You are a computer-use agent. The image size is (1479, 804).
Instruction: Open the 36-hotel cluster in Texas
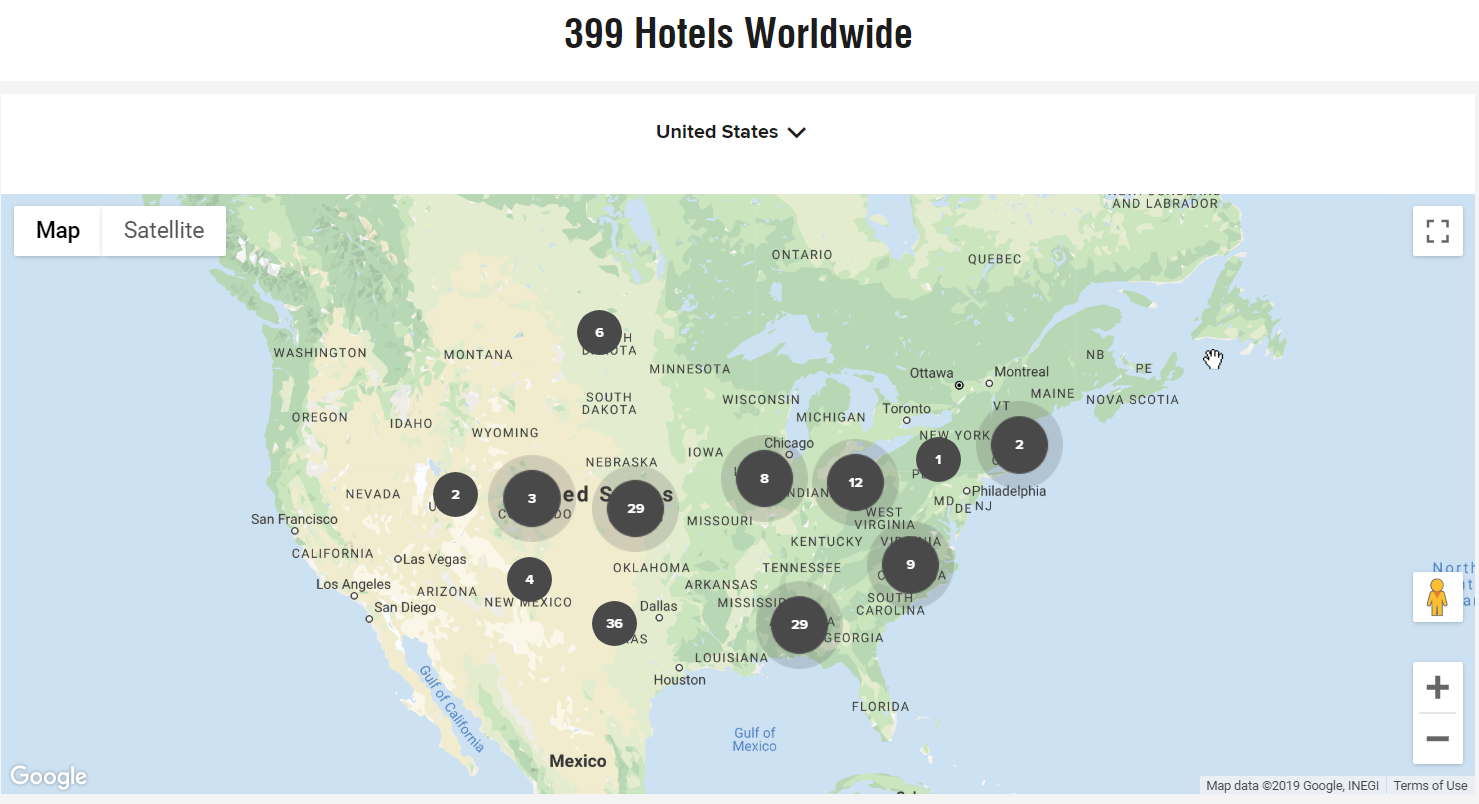click(x=614, y=623)
